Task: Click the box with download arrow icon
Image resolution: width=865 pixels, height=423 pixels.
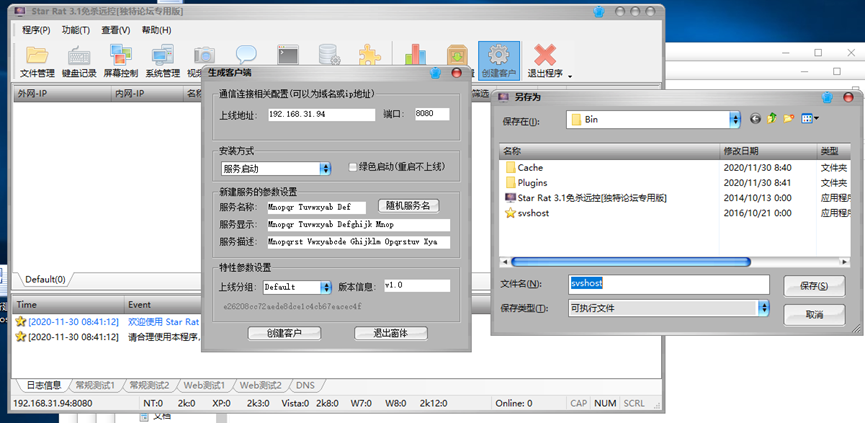Action: pyautogui.click(x=457, y=55)
